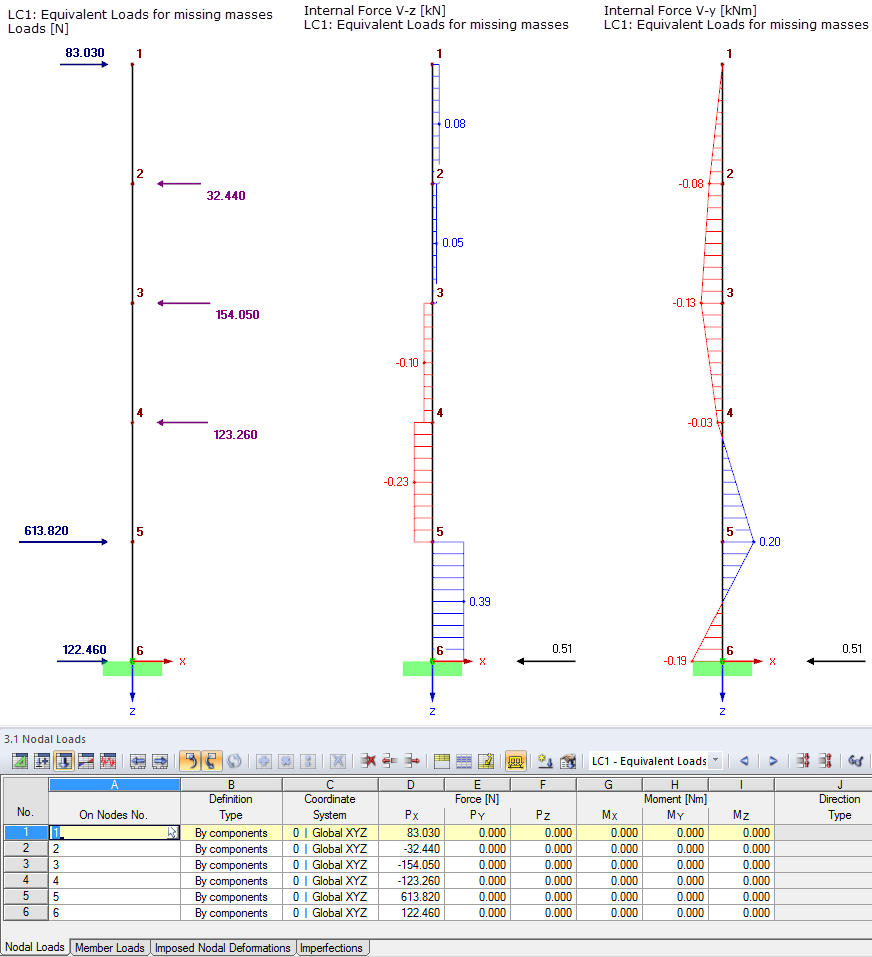Viewport: 872px width, 957px height.
Task: Select row header number 3
Action: [26, 864]
